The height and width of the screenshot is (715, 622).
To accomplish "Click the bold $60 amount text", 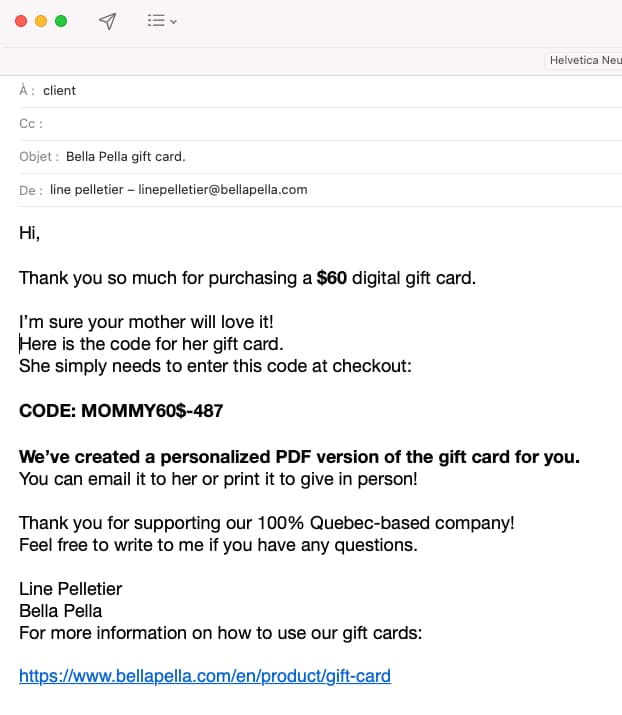I will pyautogui.click(x=331, y=278).
